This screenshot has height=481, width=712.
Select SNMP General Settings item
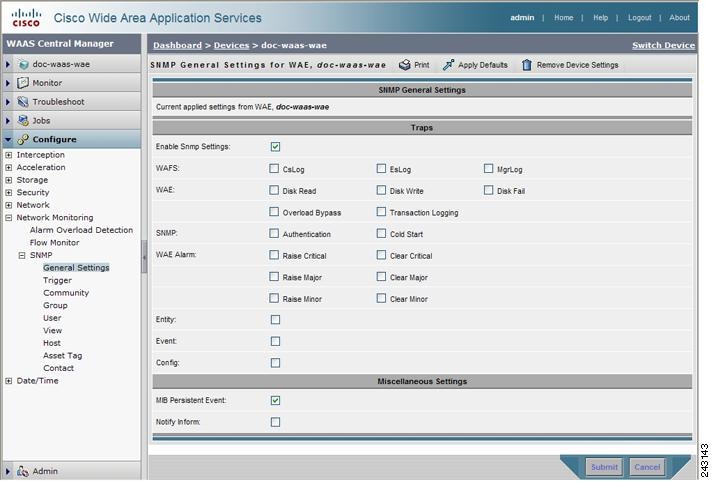point(76,268)
